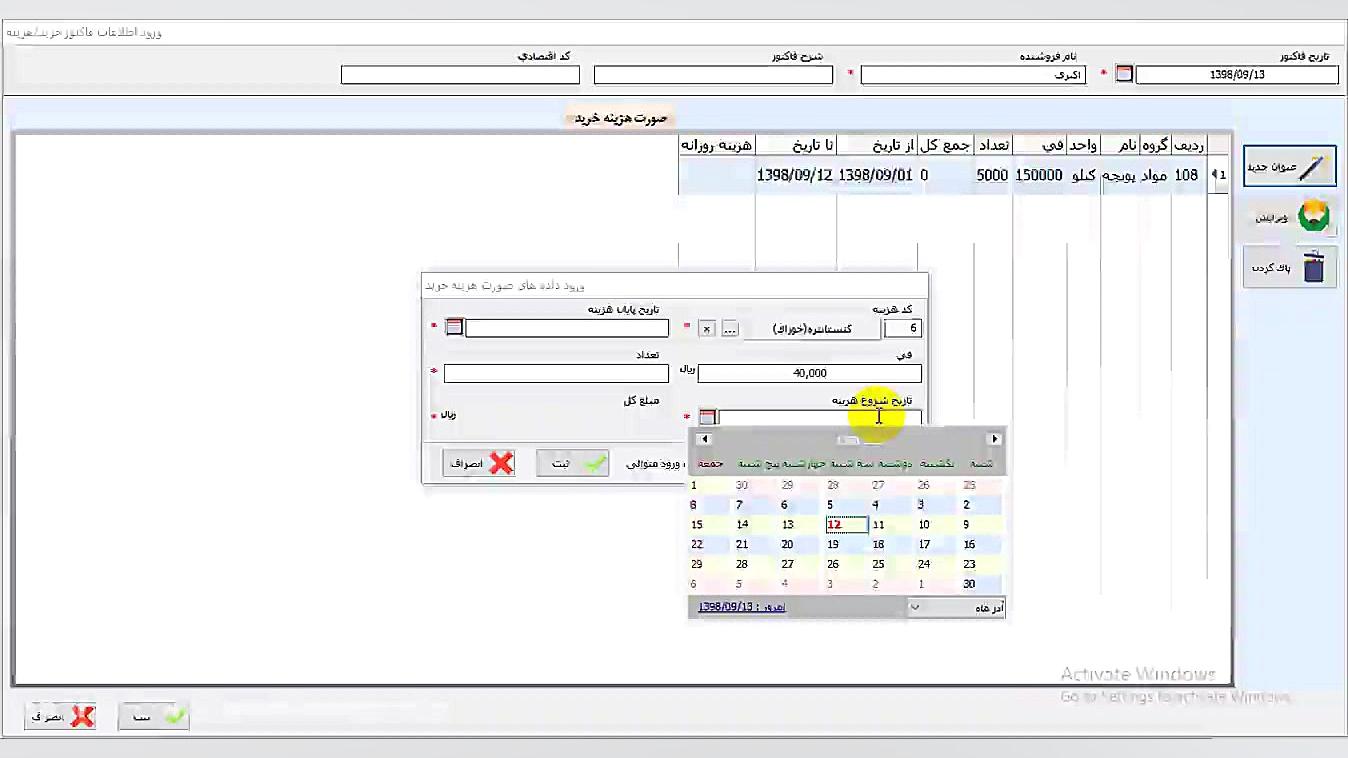Click the cost code field showing 6
This screenshot has width=1348, height=758.
tap(903, 328)
